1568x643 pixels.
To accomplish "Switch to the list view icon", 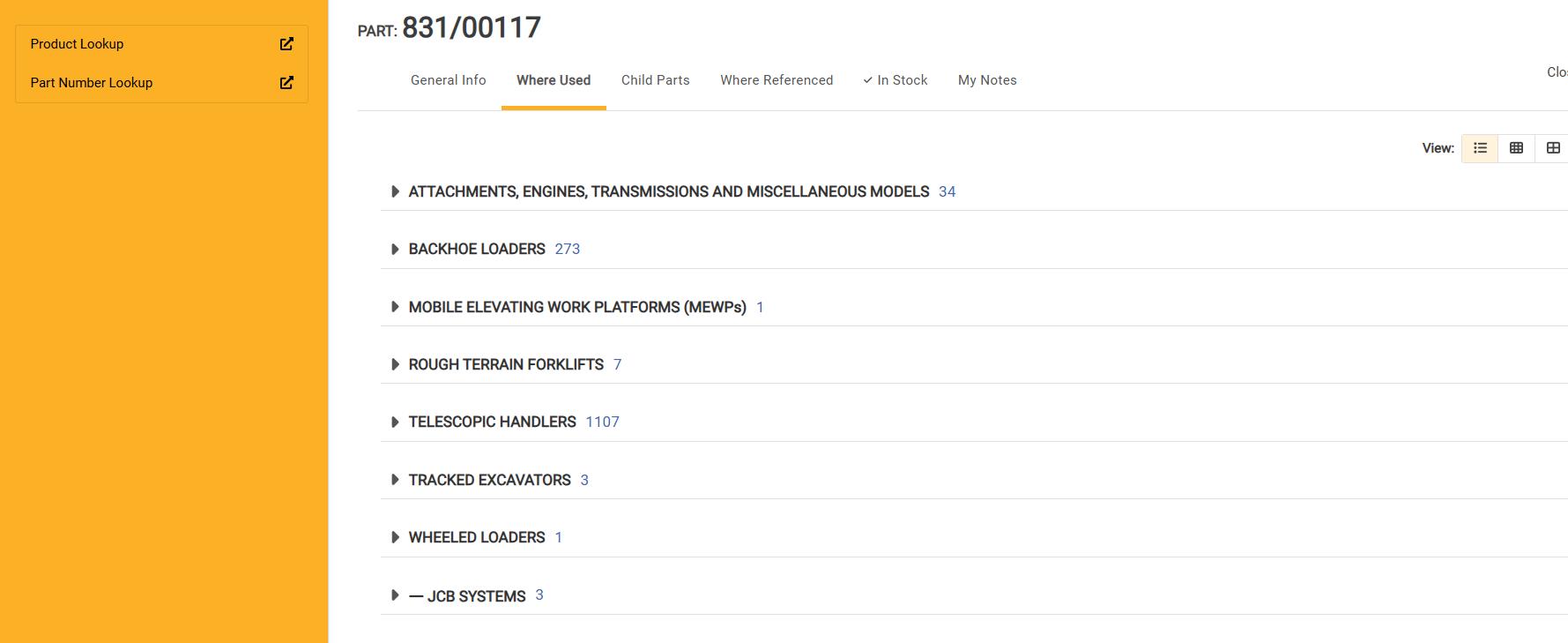I will pyautogui.click(x=1480, y=148).
